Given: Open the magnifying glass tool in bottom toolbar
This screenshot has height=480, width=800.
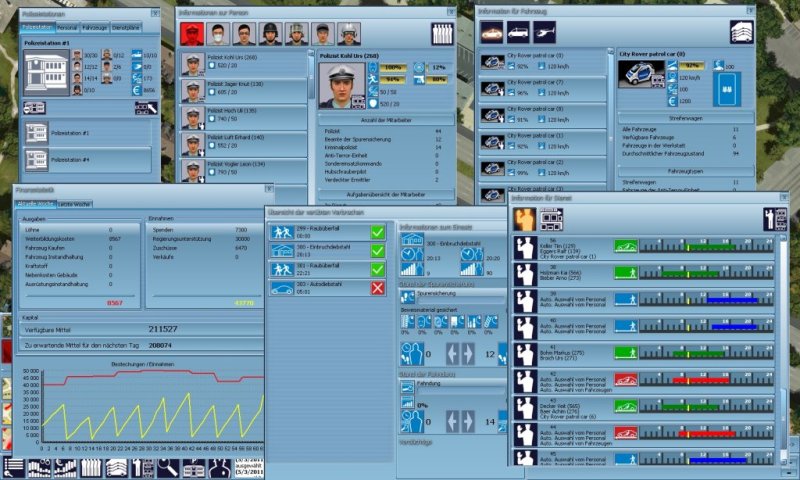Looking at the screenshot, I should click(x=168, y=468).
